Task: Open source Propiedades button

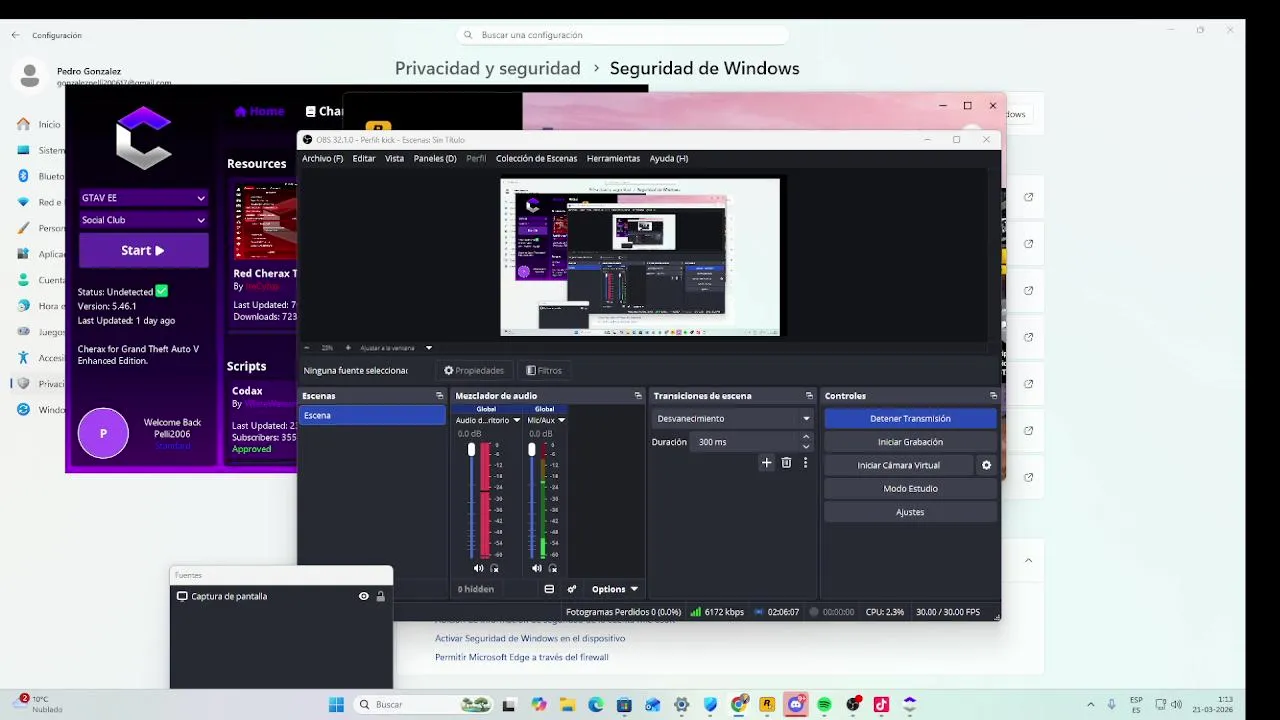Action: pos(474,370)
